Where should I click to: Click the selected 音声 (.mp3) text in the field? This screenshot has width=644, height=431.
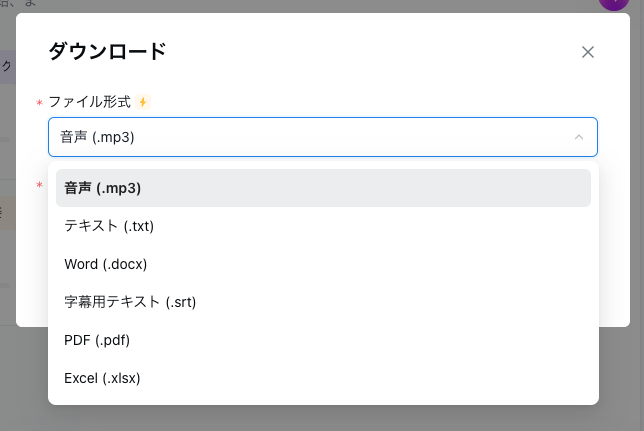pyautogui.click(x=97, y=137)
